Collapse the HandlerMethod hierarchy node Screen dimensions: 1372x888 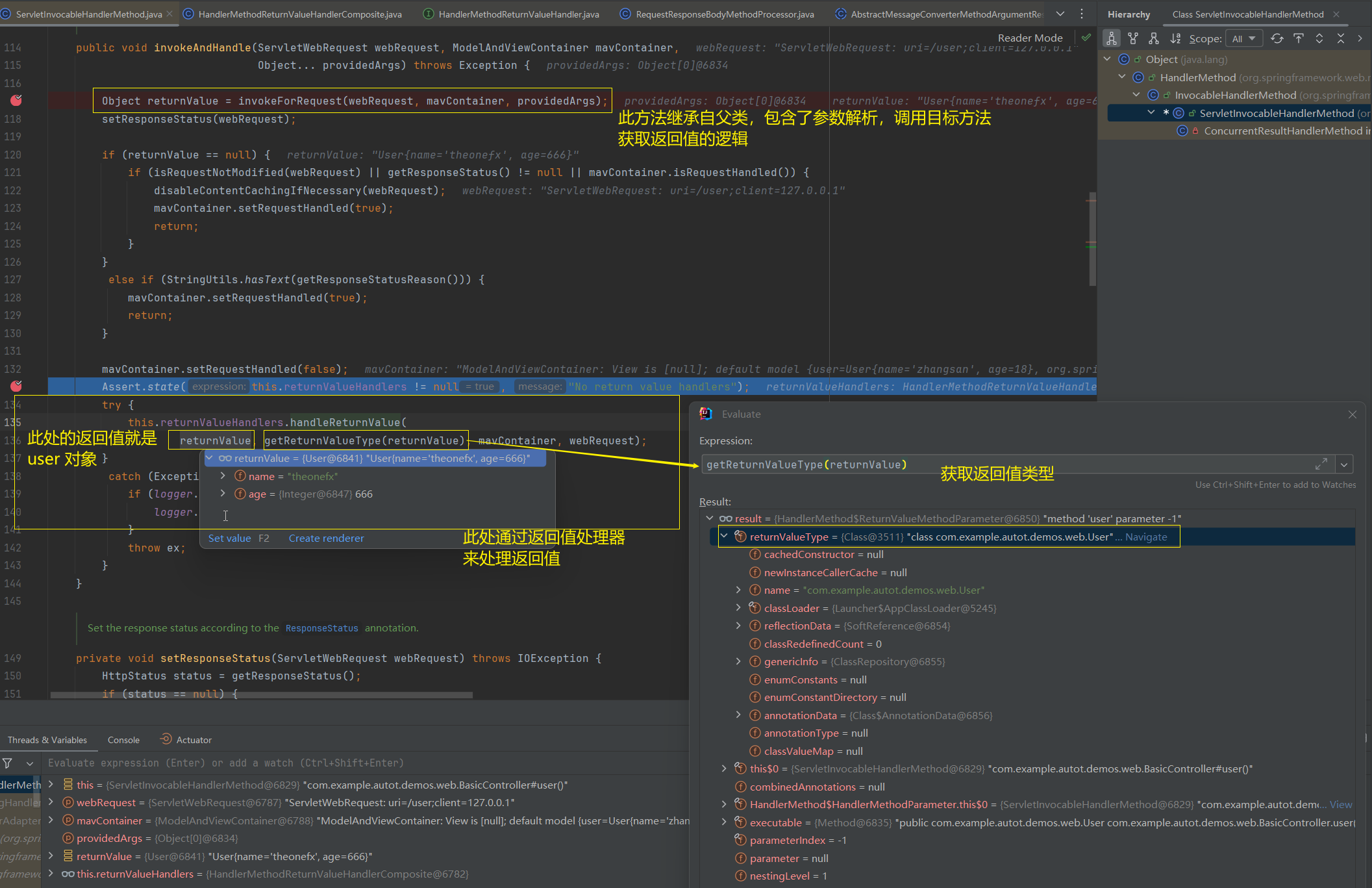click(1122, 77)
